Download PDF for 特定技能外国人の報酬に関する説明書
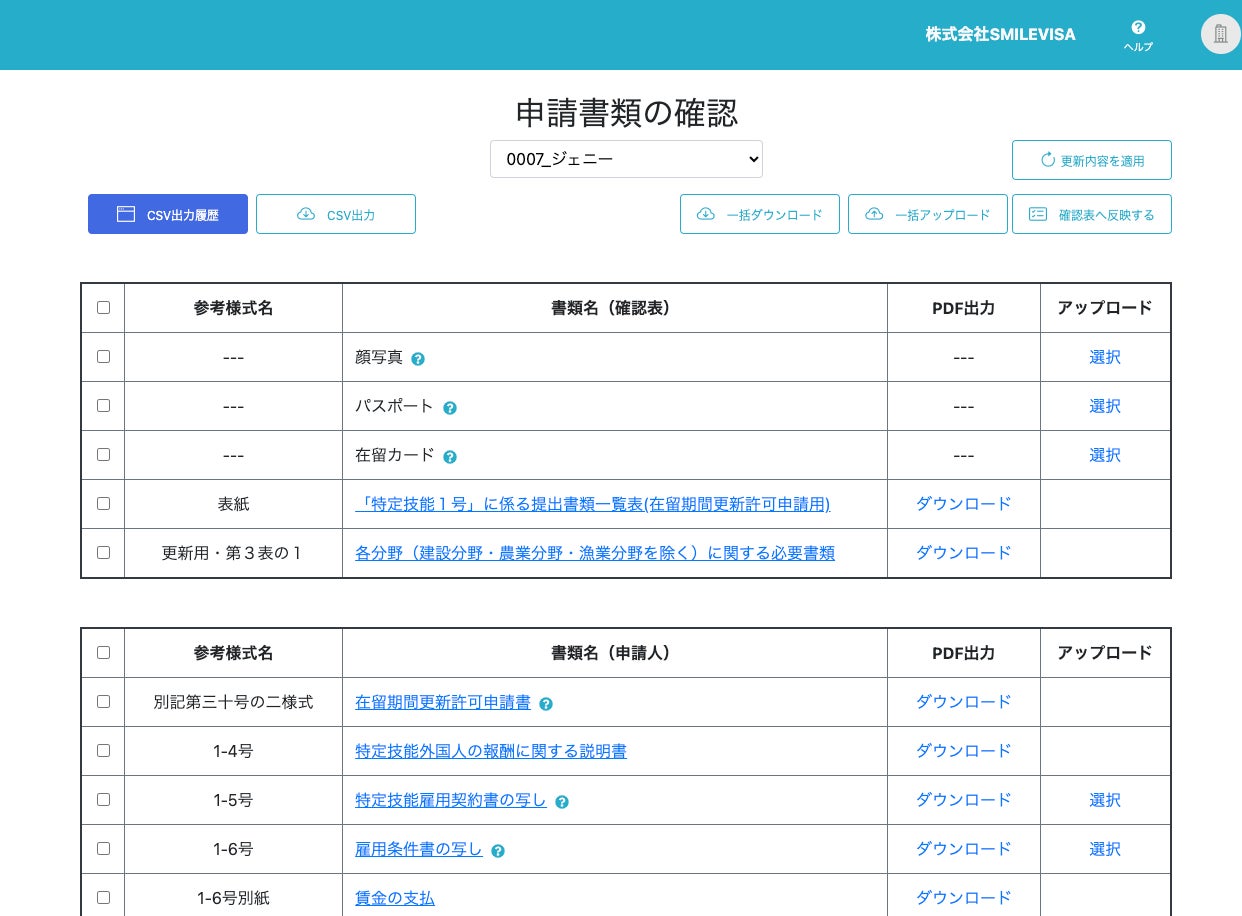 (963, 751)
